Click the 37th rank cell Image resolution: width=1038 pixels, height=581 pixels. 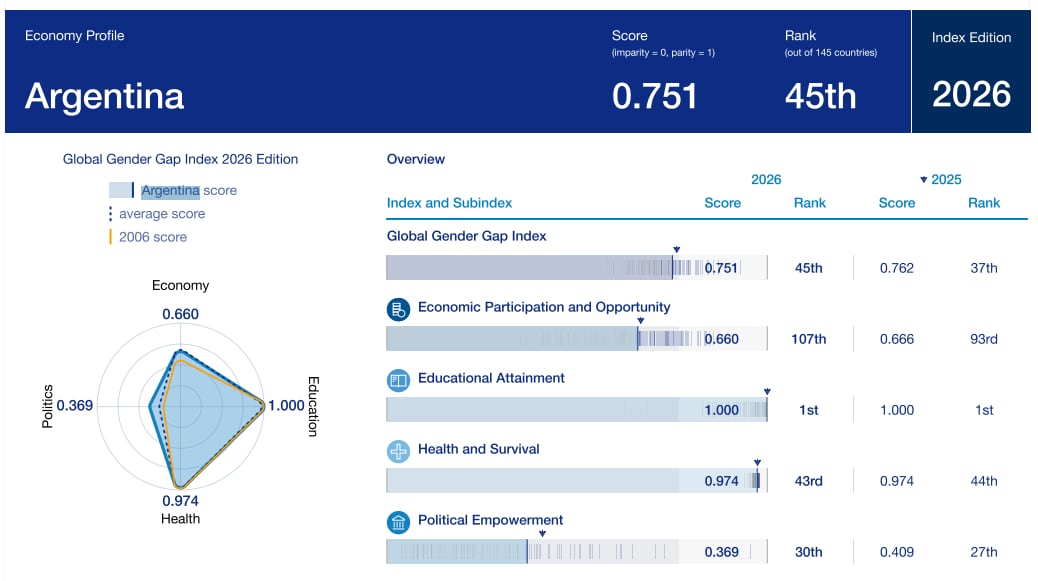click(x=984, y=268)
